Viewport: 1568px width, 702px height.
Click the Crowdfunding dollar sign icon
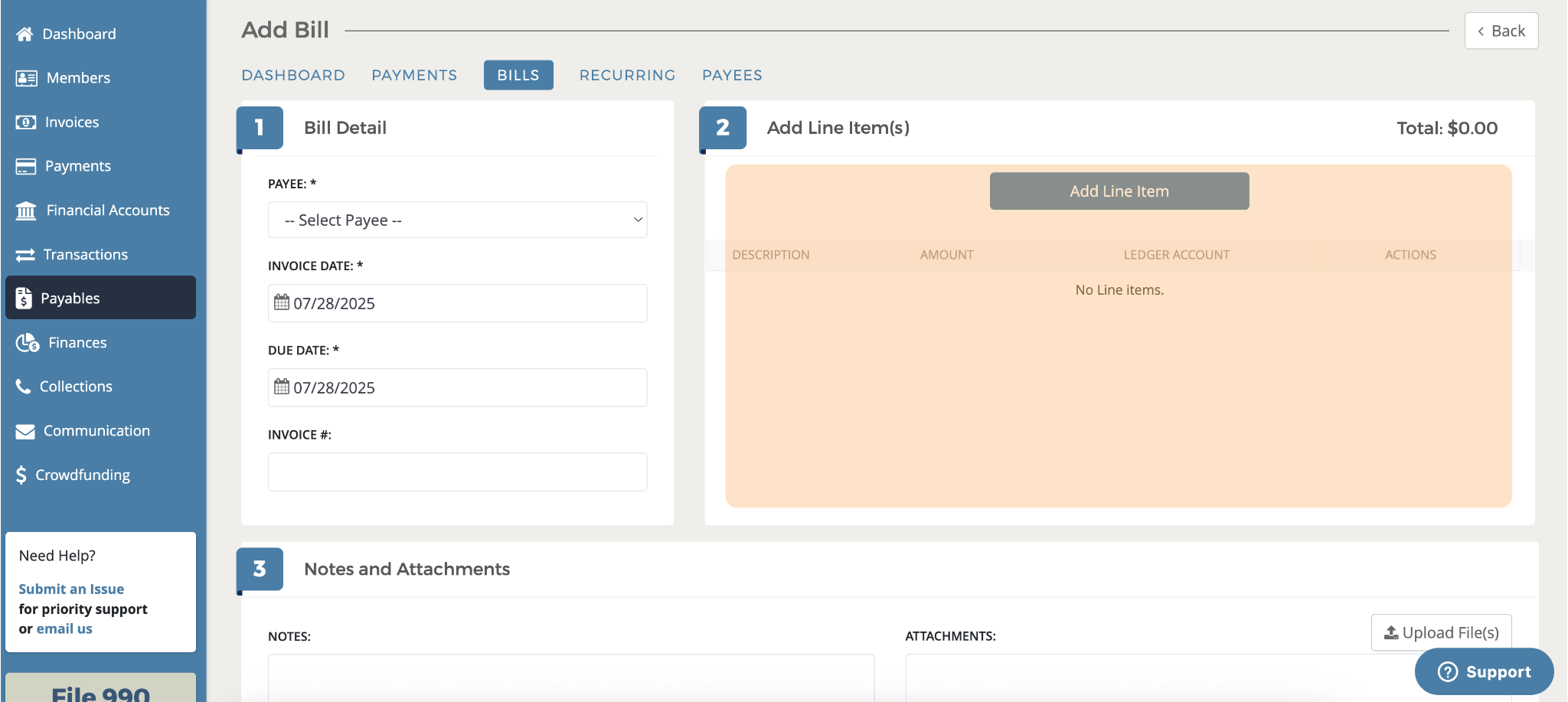point(21,475)
